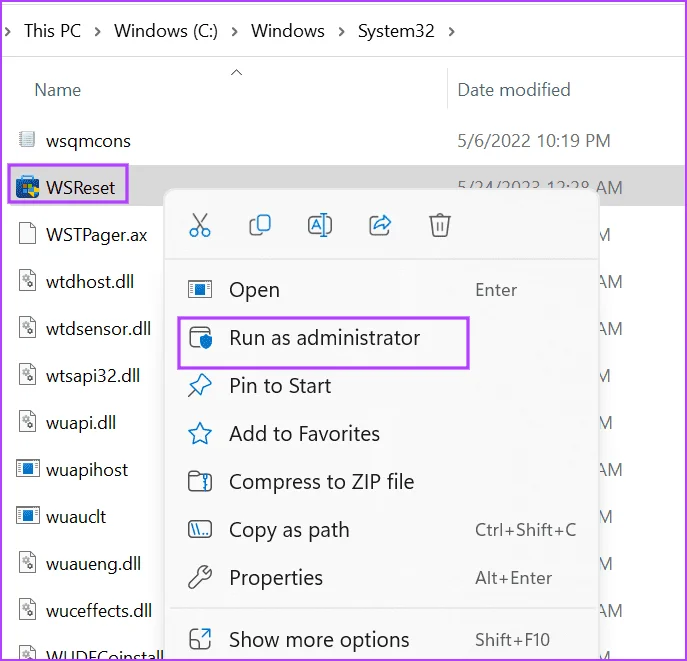Click the WSTPager.ax blank file icon
The image size is (687, 661).
(27, 233)
